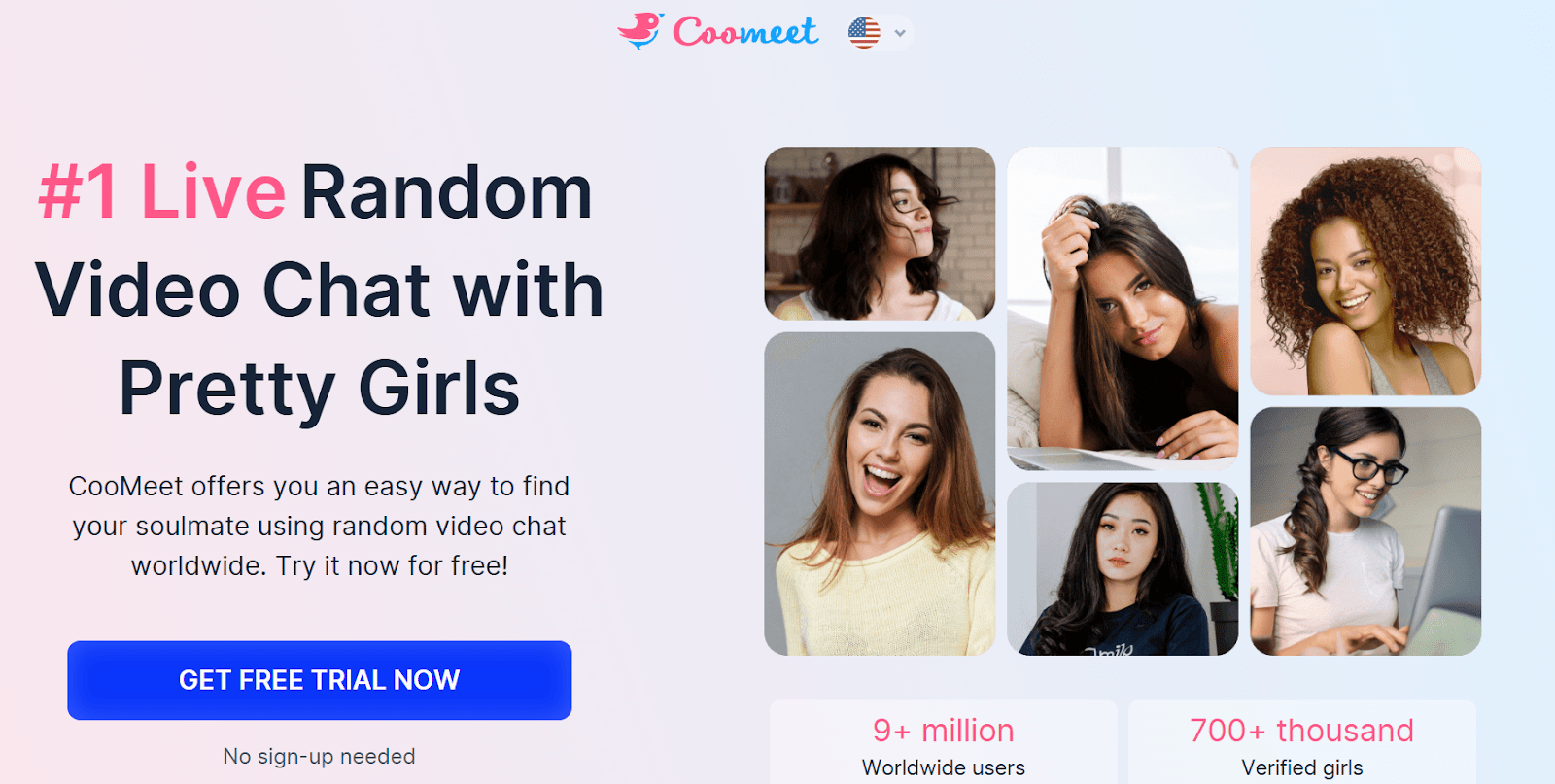Open photo of girl wearing glasses with laptop
The width and height of the screenshot is (1555, 784).
(x=1365, y=530)
